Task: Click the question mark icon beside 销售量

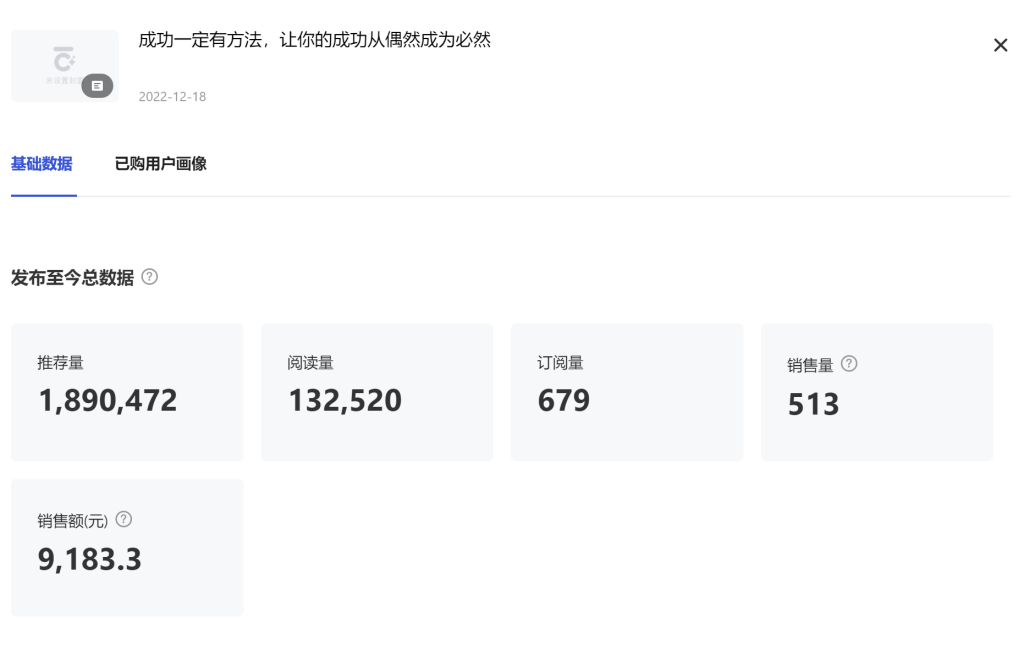Action: [848, 363]
